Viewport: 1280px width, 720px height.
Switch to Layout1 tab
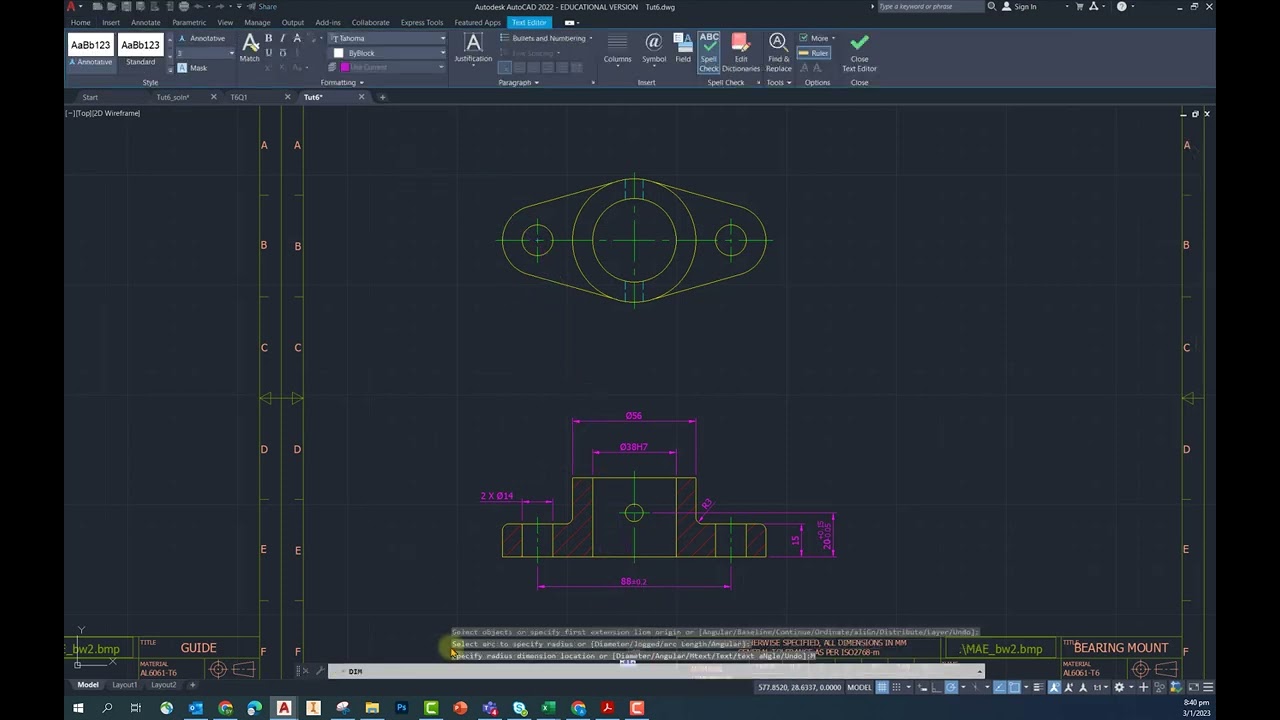[x=125, y=685]
